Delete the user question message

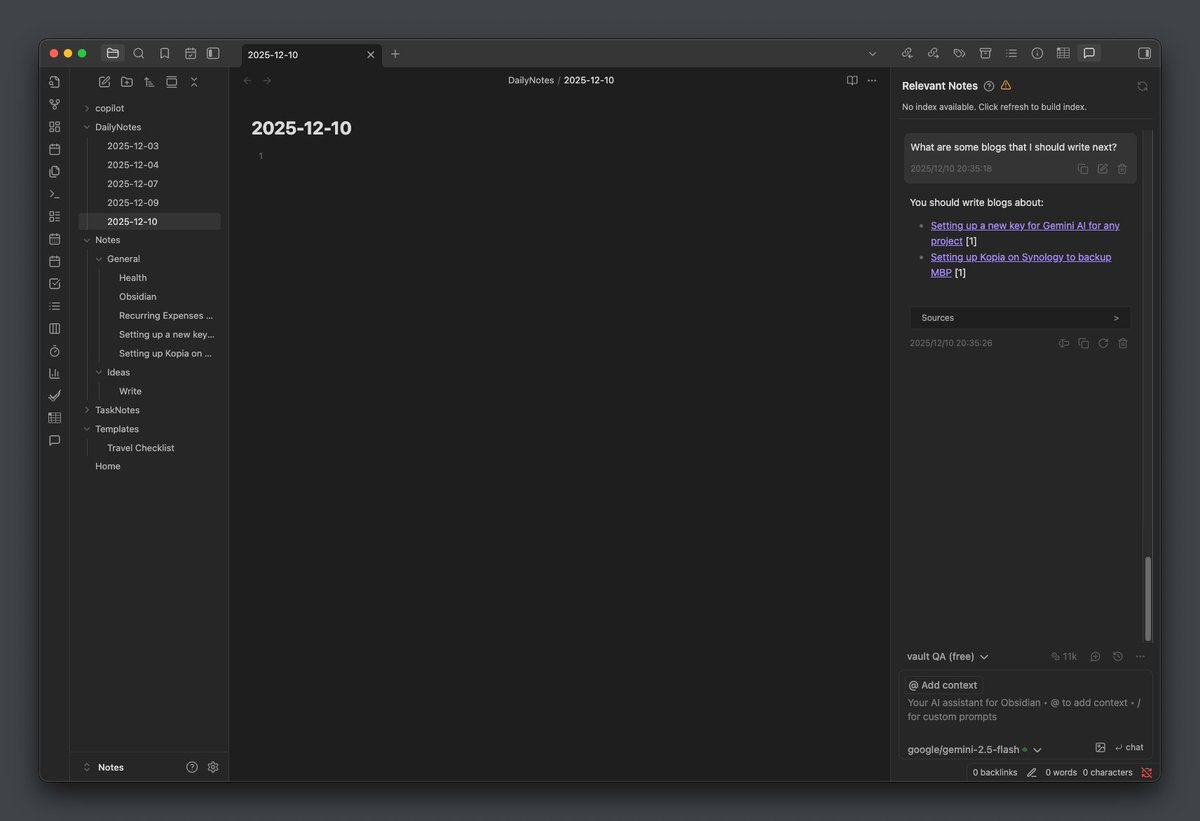[x=1122, y=169]
